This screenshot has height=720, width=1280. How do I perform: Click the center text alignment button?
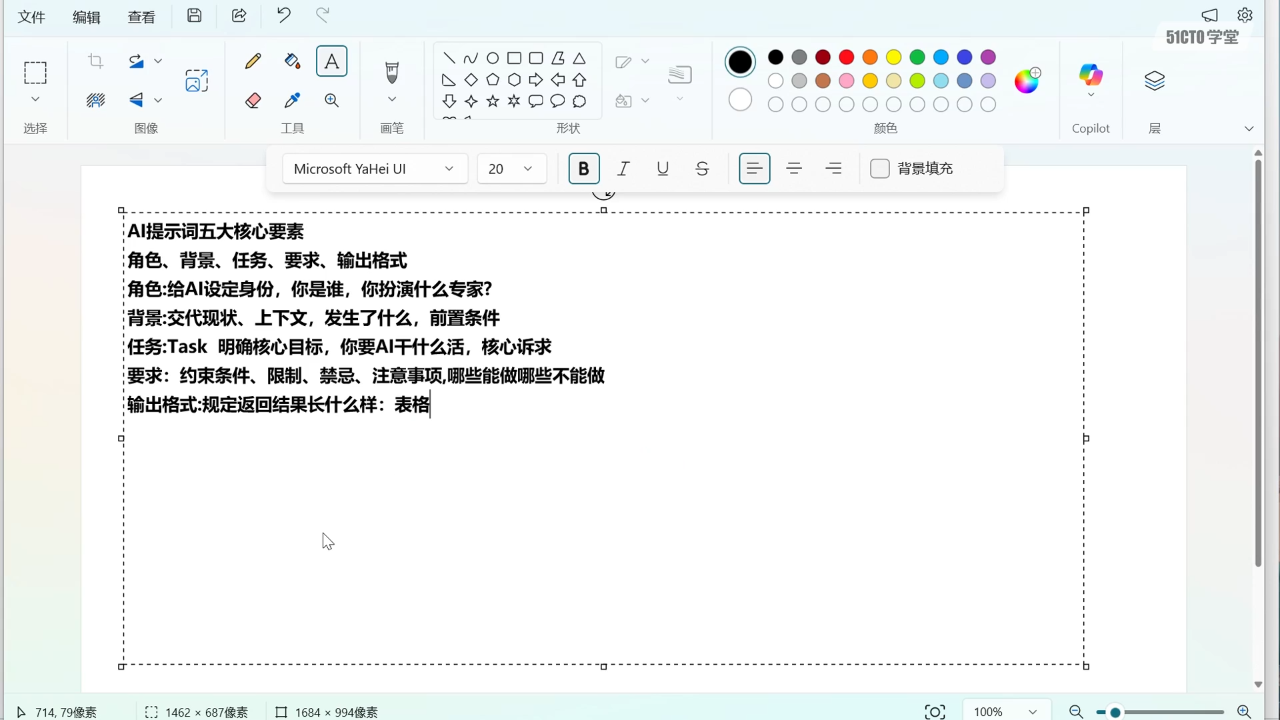[794, 169]
